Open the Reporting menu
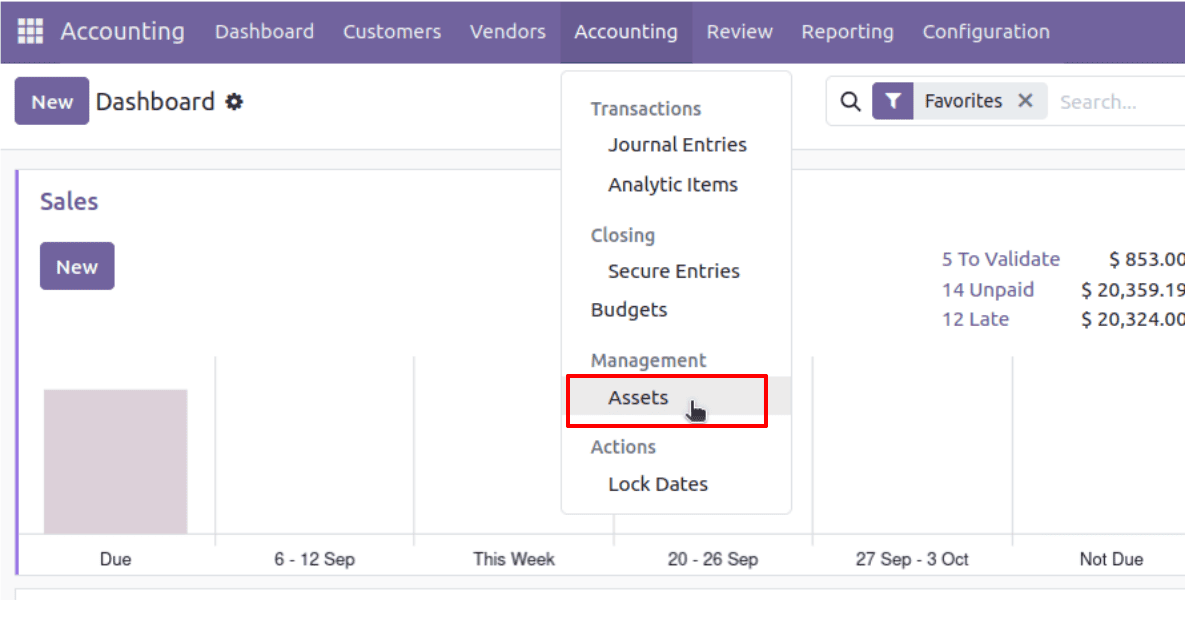The width and height of the screenshot is (1187, 623). click(847, 32)
